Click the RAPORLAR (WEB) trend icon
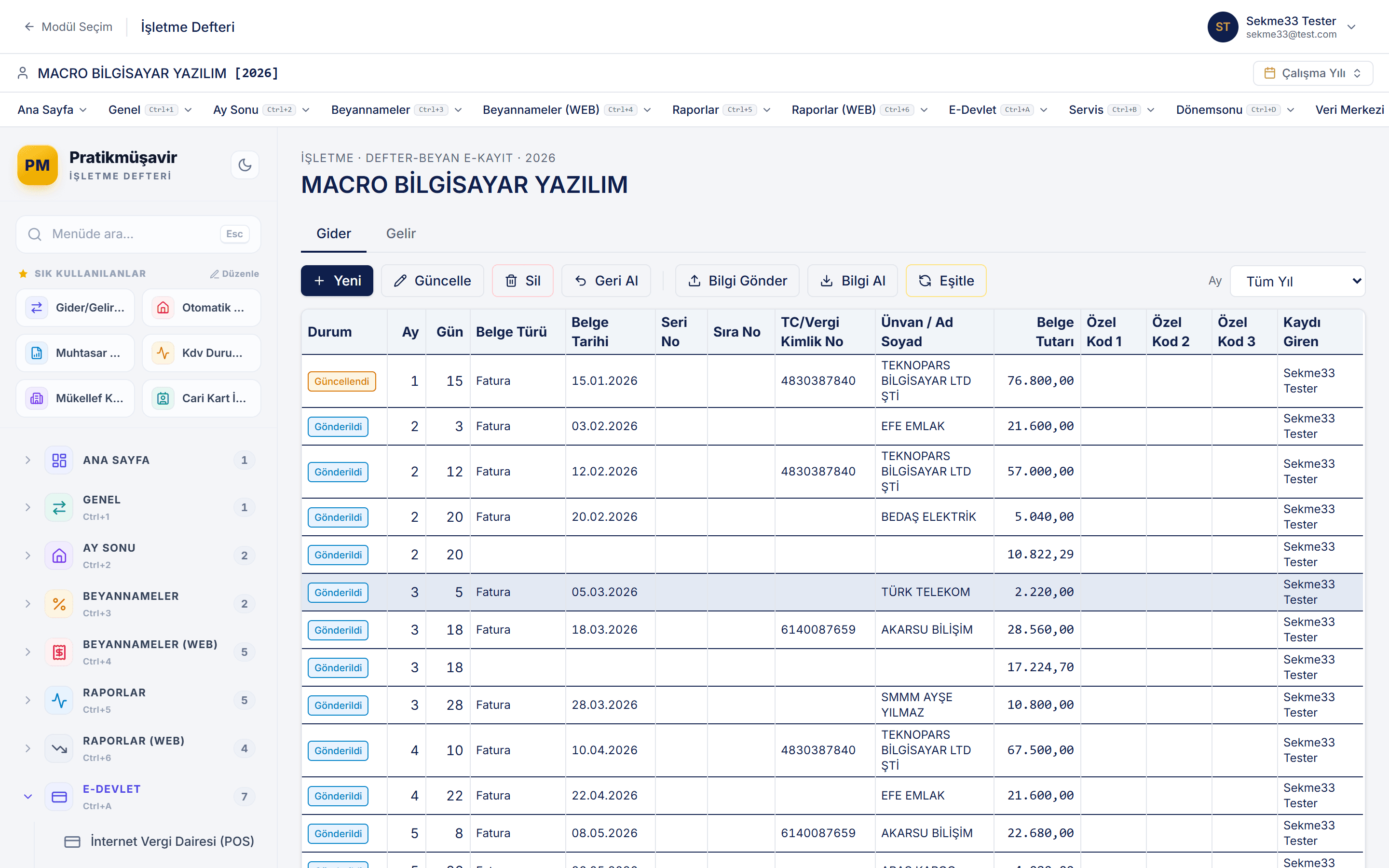 [59, 748]
